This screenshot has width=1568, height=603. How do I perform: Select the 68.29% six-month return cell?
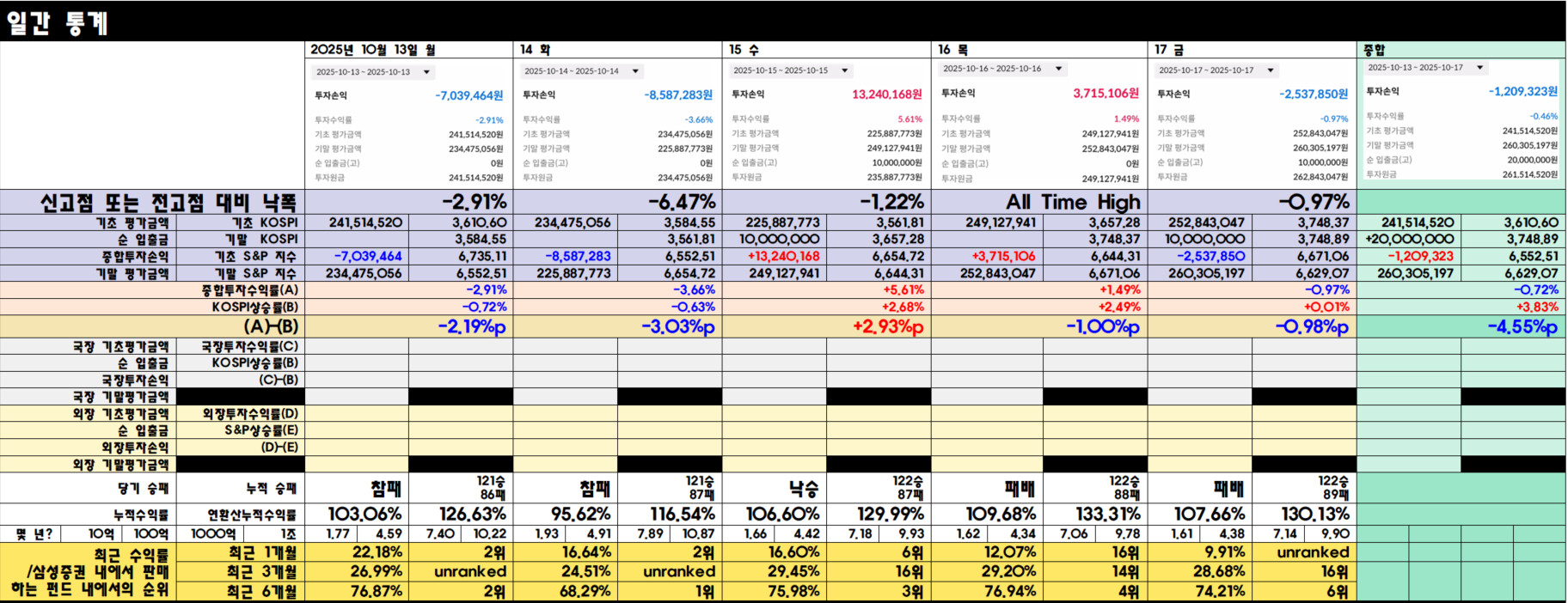point(566,591)
